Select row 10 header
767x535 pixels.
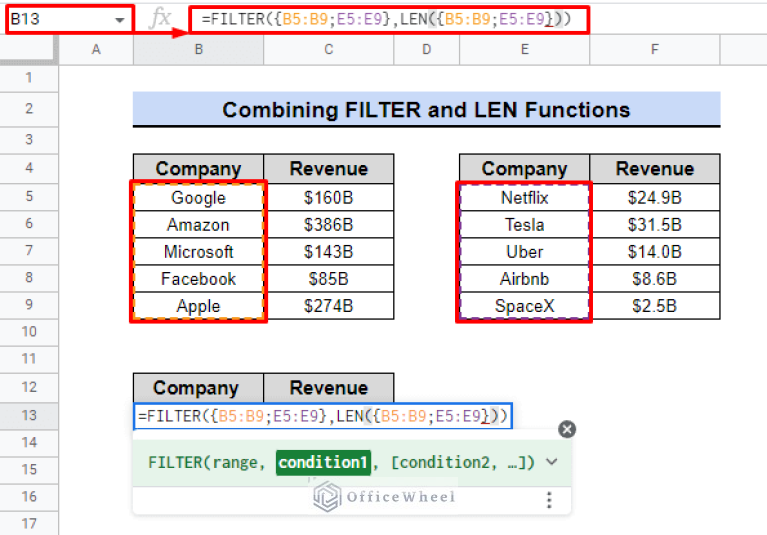(x=29, y=332)
